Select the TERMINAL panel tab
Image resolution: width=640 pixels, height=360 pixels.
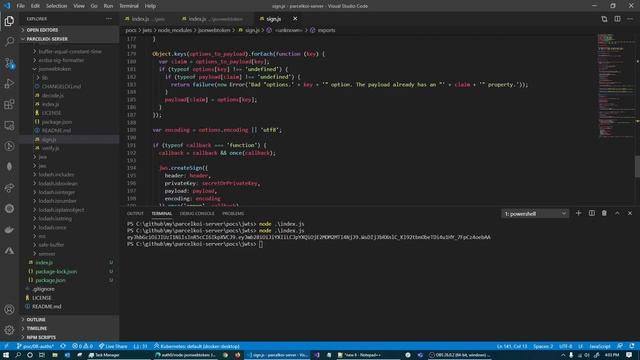pos(162,213)
